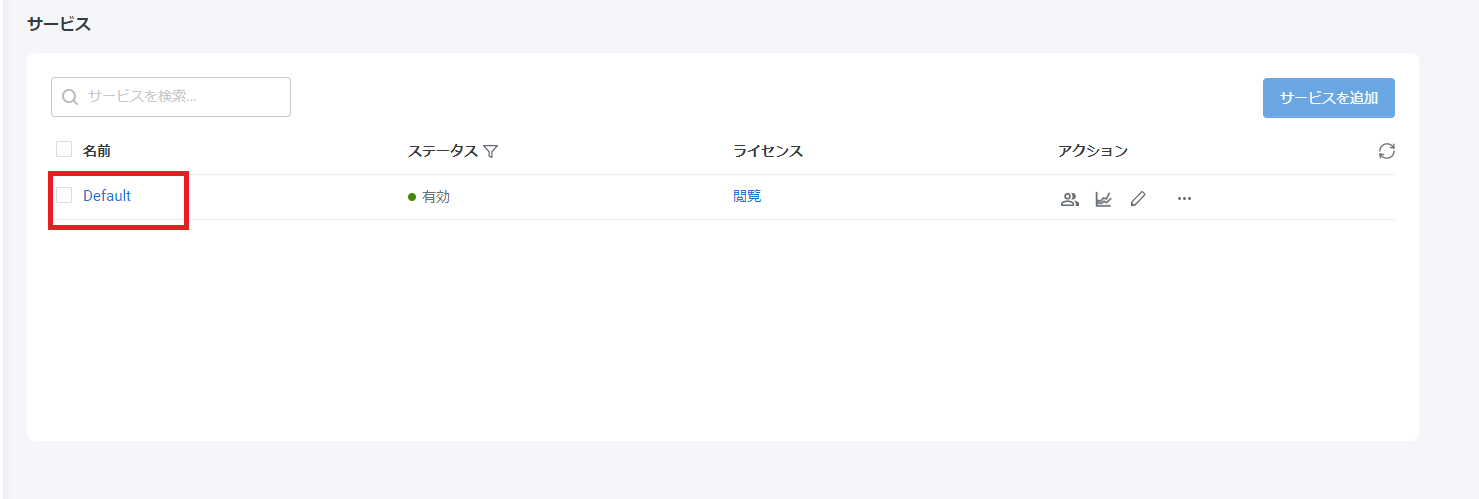Image resolution: width=1479 pixels, height=499 pixels.
Task: Refresh the services list with the reload icon
Action: pos(1386,151)
